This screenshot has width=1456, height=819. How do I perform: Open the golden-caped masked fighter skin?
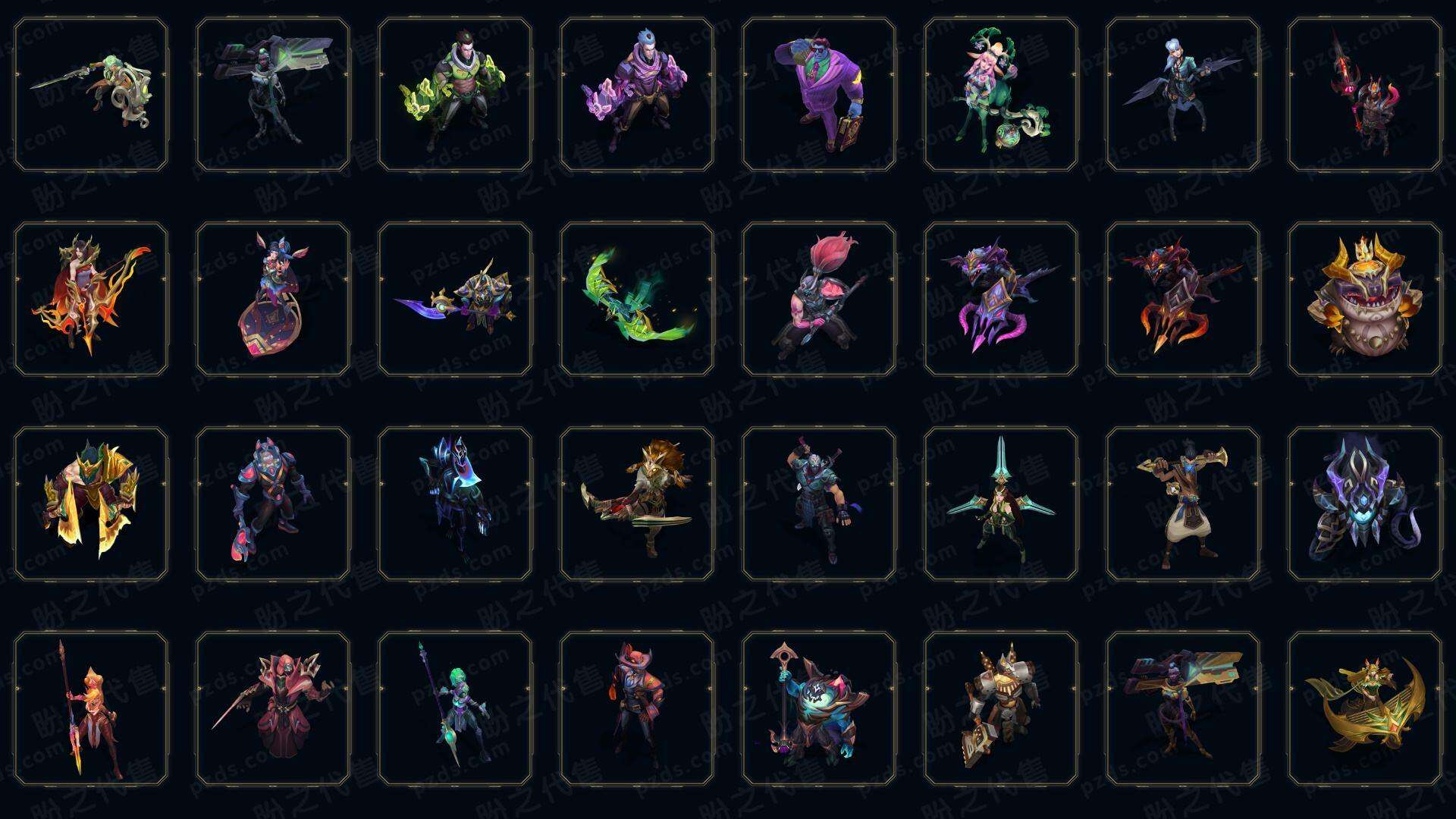91,504
